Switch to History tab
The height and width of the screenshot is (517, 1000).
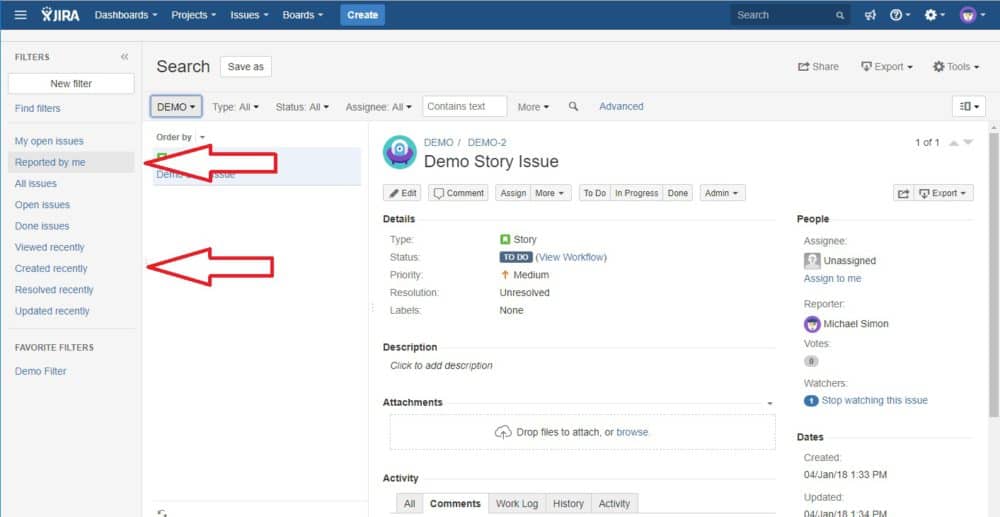(x=568, y=504)
